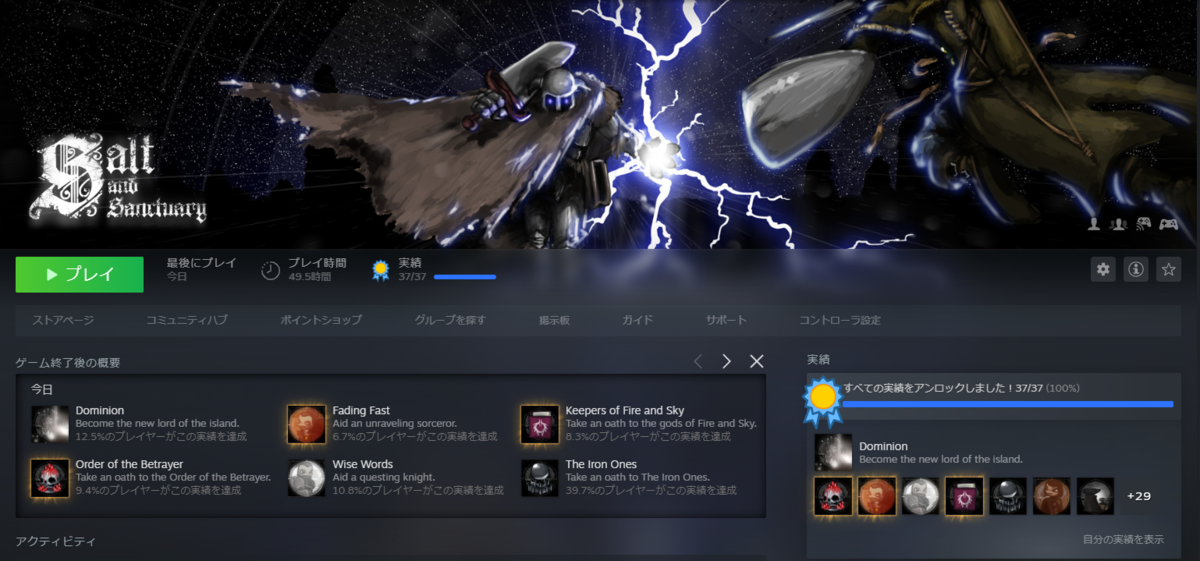Viewport: 1200px width, 561px height.
Task: Click the multiplayer group icon on banner
Action: pos(1118,224)
